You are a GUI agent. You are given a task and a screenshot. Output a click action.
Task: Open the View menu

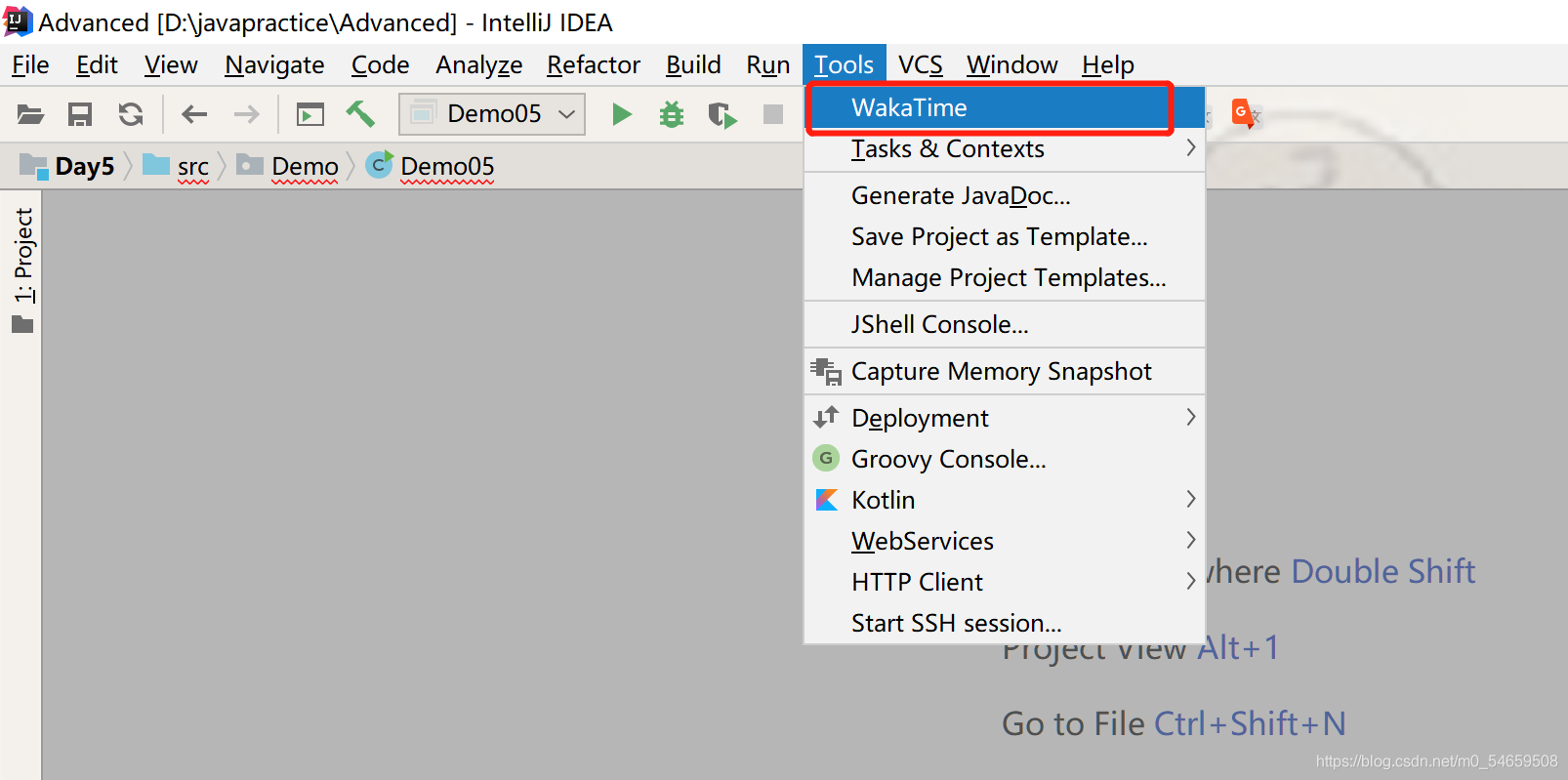click(x=171, y=64)
